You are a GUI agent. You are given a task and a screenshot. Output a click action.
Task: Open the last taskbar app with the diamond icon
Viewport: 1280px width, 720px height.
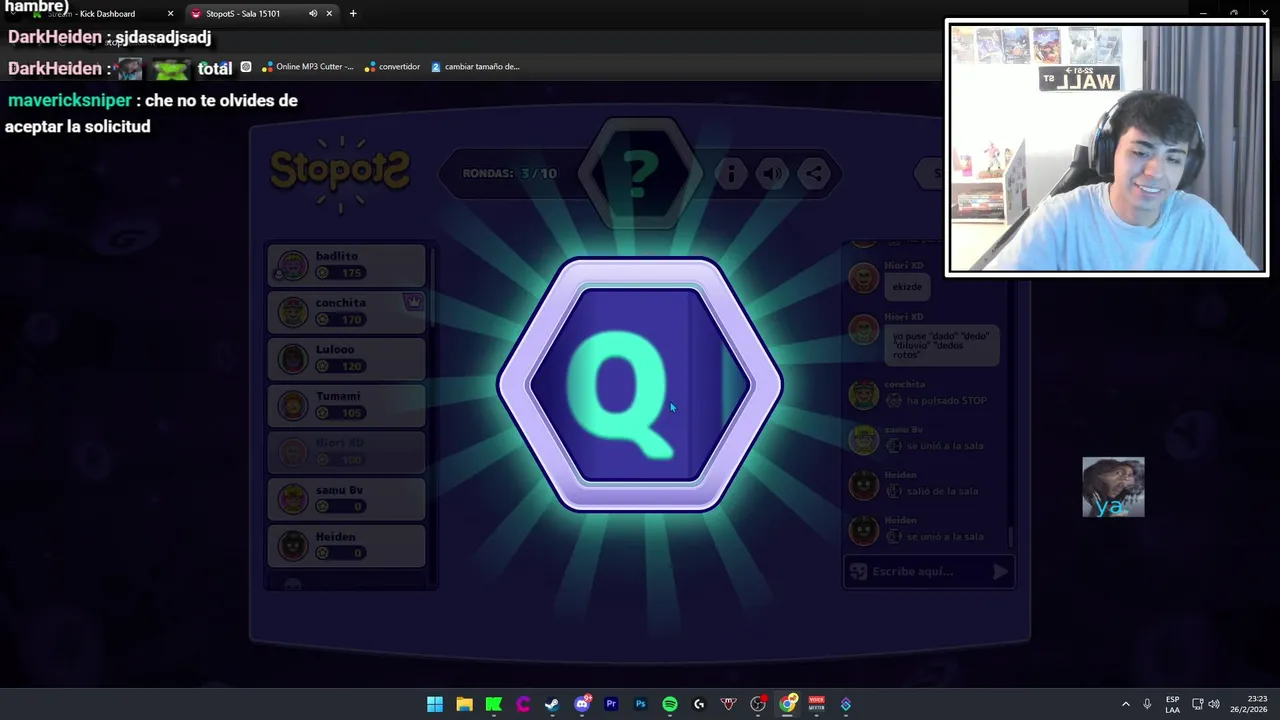(846, 704)
